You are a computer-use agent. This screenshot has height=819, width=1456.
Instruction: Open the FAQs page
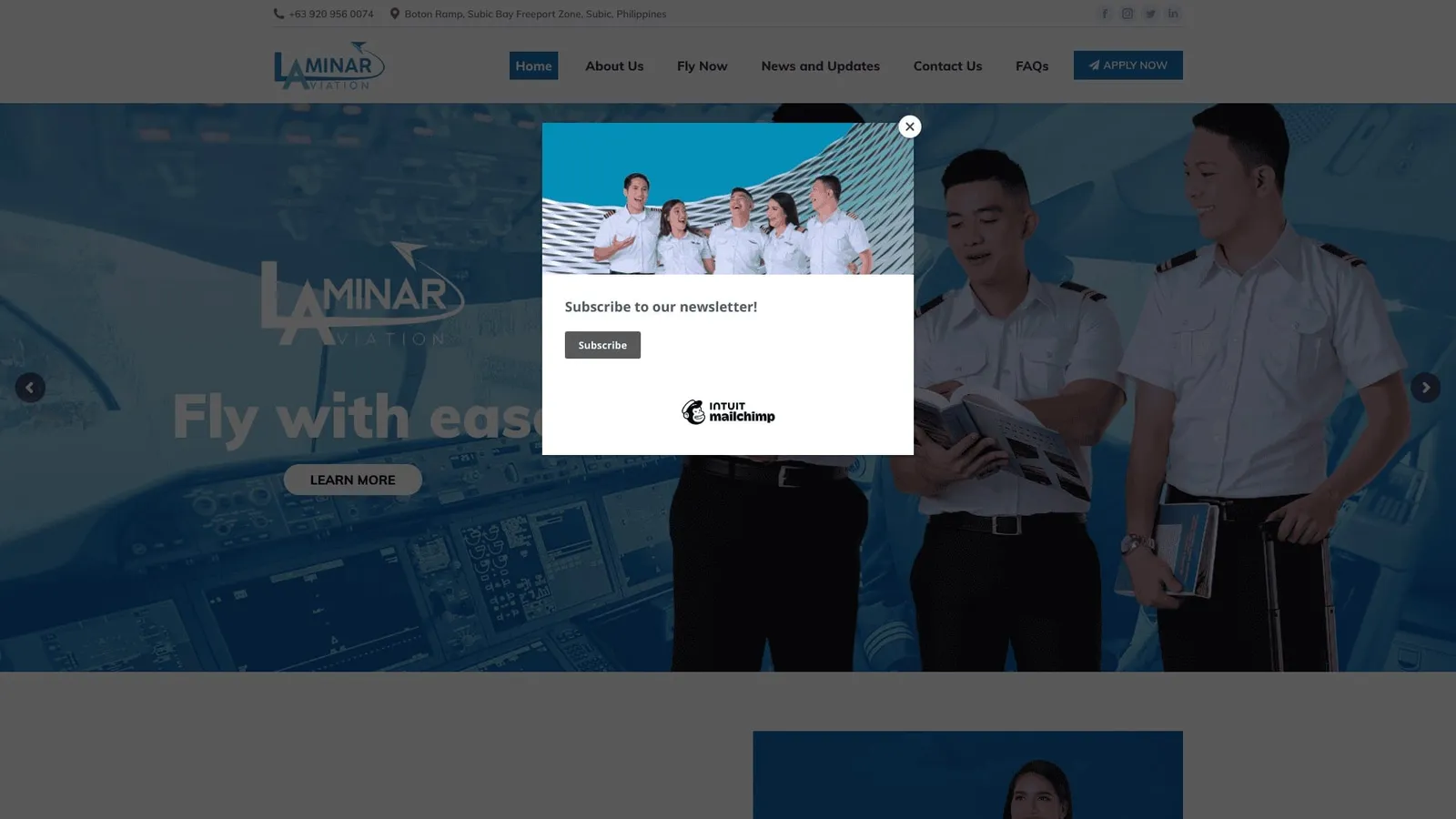point(1032,66)
